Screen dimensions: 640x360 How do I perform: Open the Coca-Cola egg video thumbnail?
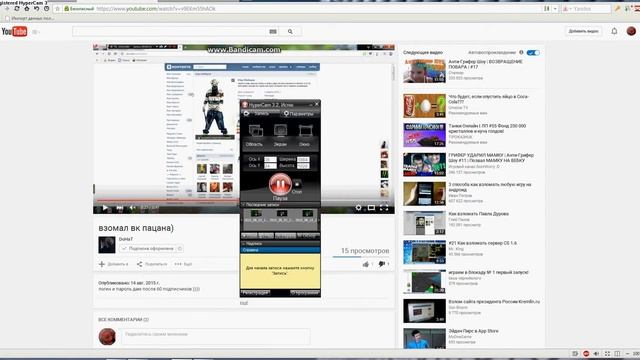click(x=424, y=106)
